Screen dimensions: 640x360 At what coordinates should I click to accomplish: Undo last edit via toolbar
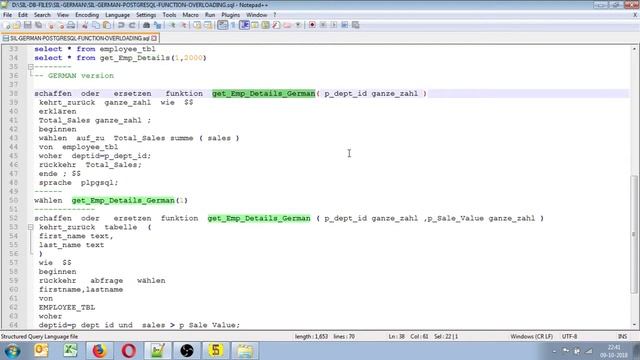121,25
